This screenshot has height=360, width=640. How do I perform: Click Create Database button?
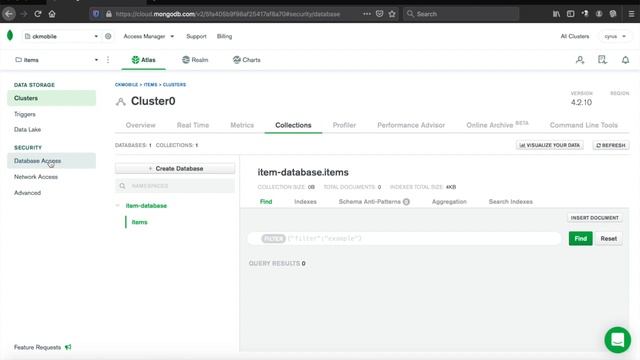(x=175, y=169)
